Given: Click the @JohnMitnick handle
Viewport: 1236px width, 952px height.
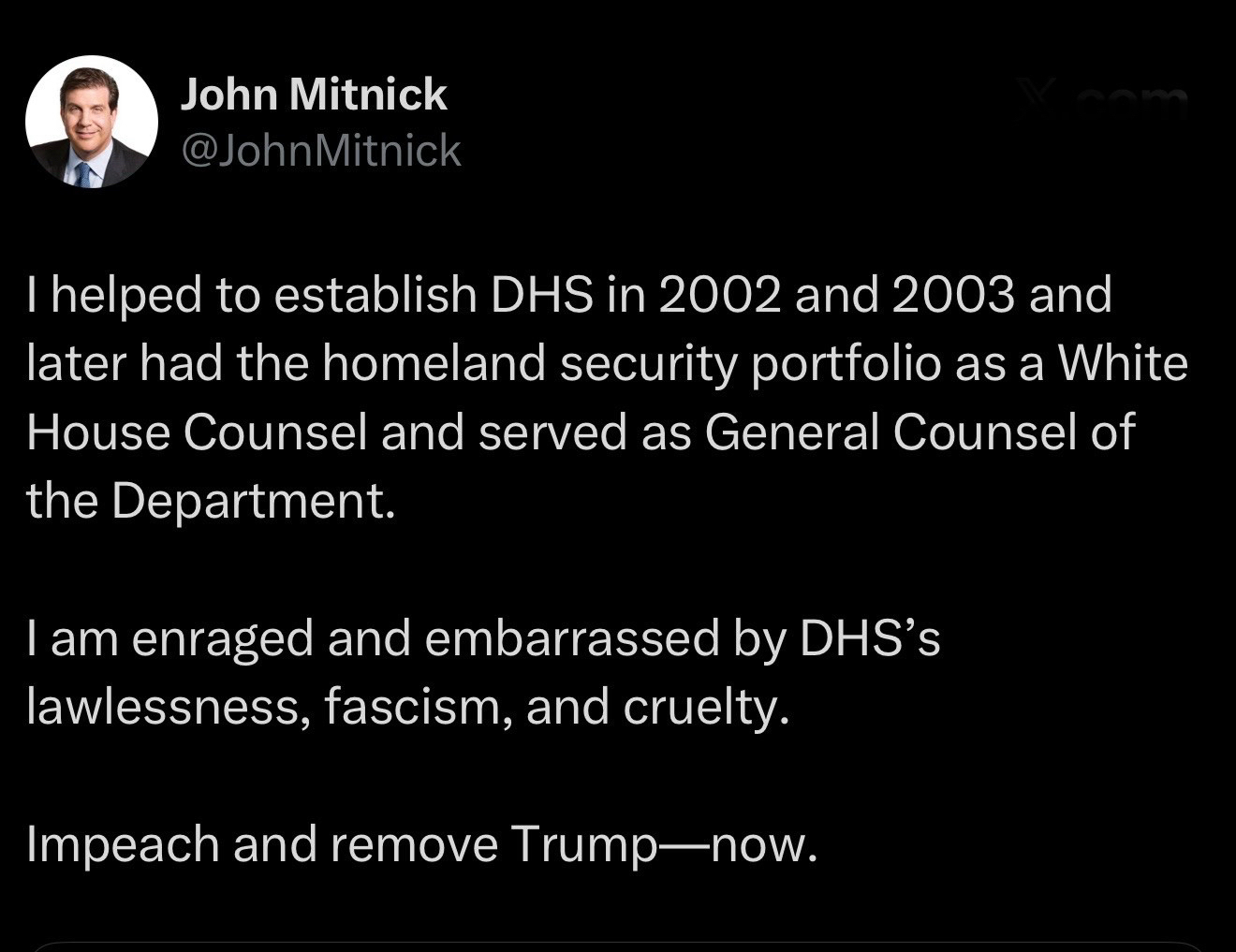Looking at the screenshot, I should coord(320,150).
